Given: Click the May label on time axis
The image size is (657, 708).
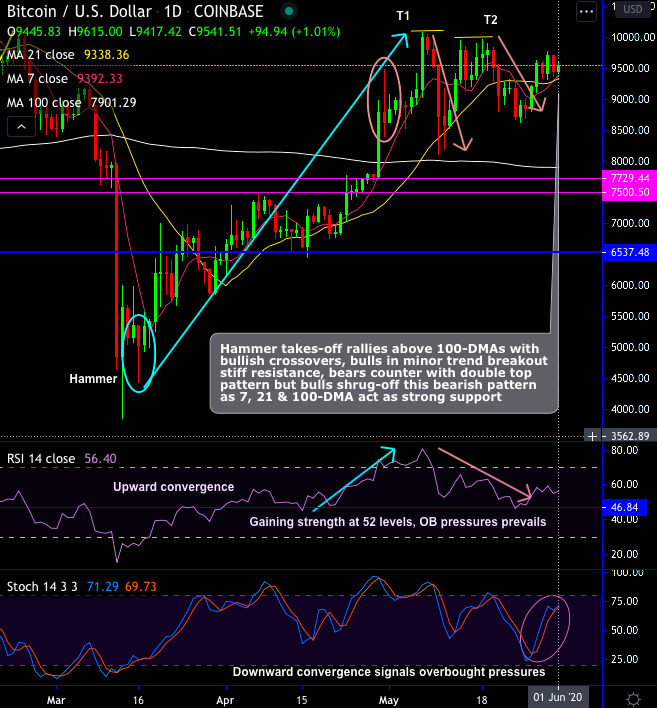Looking at the screenshot, I should coord(388,700).
